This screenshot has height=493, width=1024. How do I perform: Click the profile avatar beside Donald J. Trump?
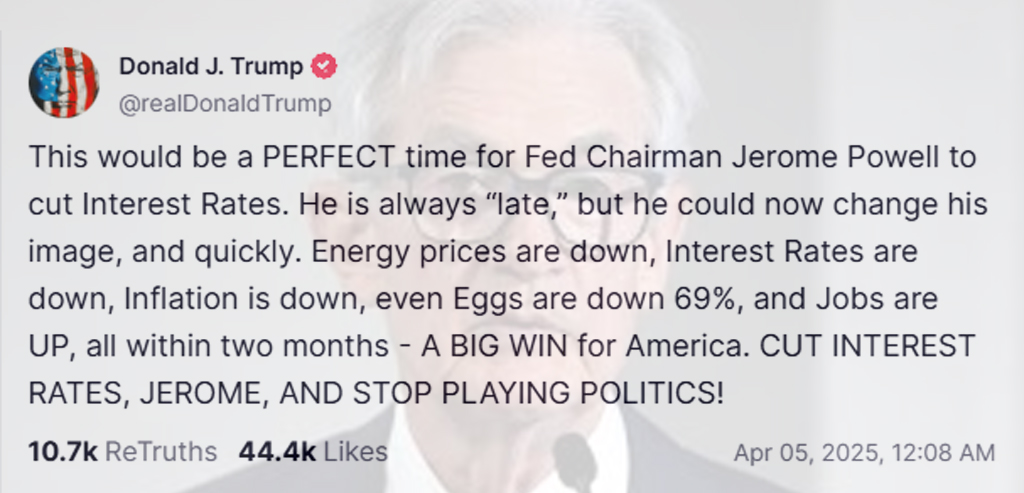(64, 82)
